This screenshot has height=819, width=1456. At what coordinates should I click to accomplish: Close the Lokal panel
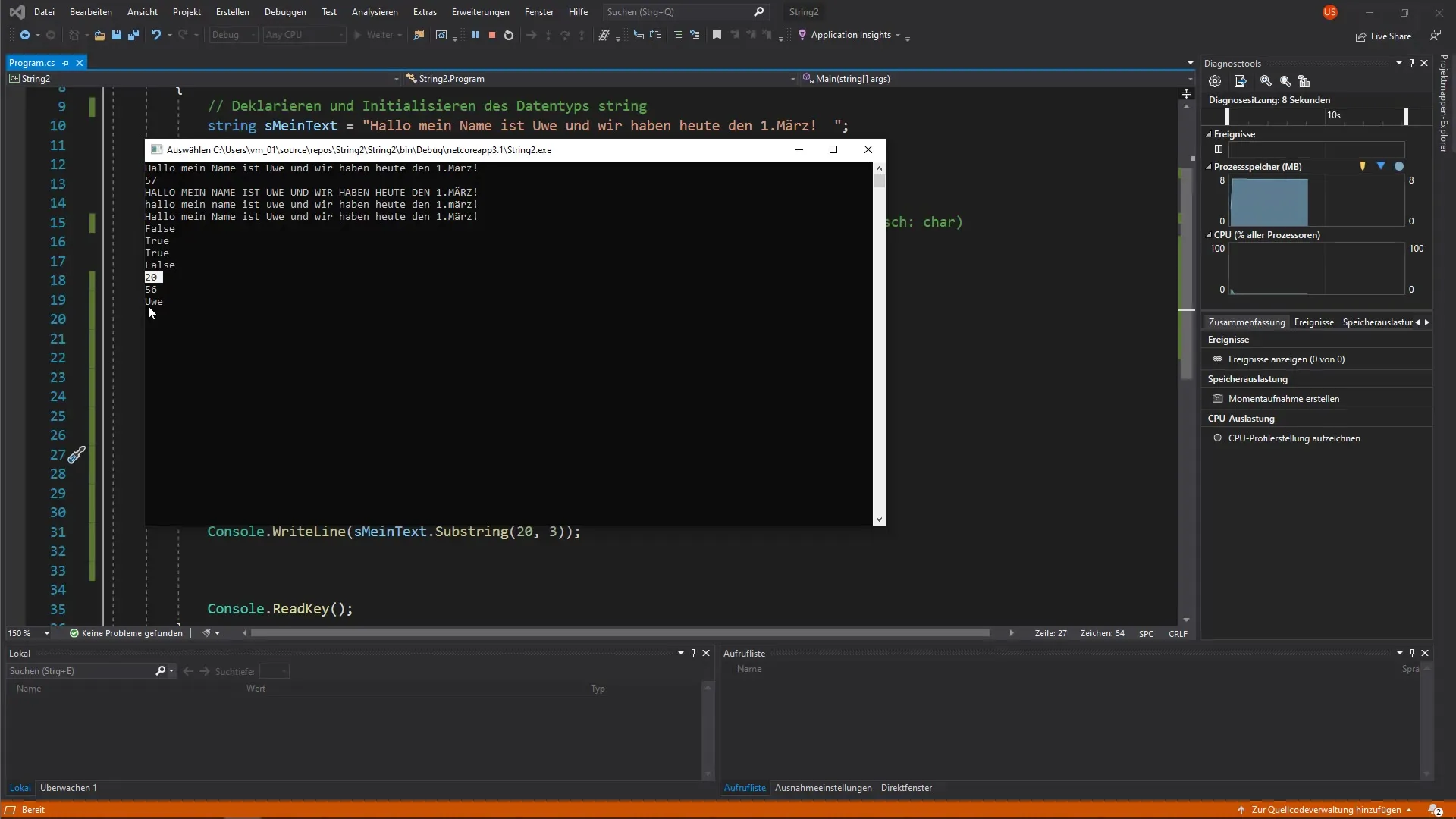(706, 653)
